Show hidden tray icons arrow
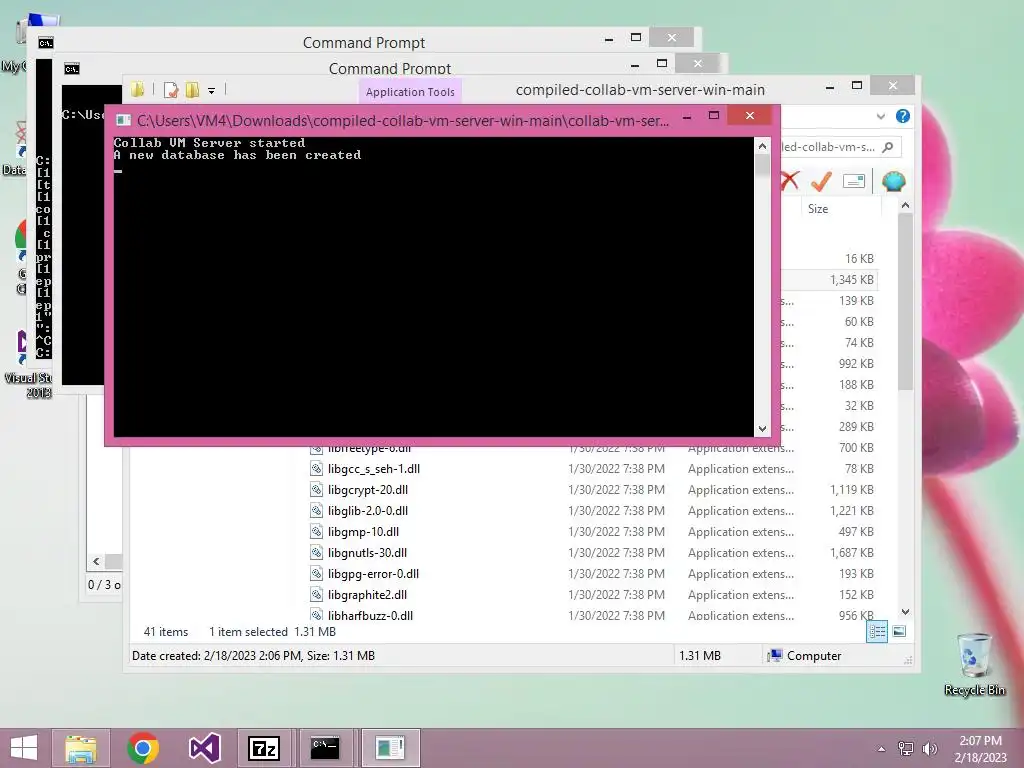1024x768 pixels. [x=882, y=749]
